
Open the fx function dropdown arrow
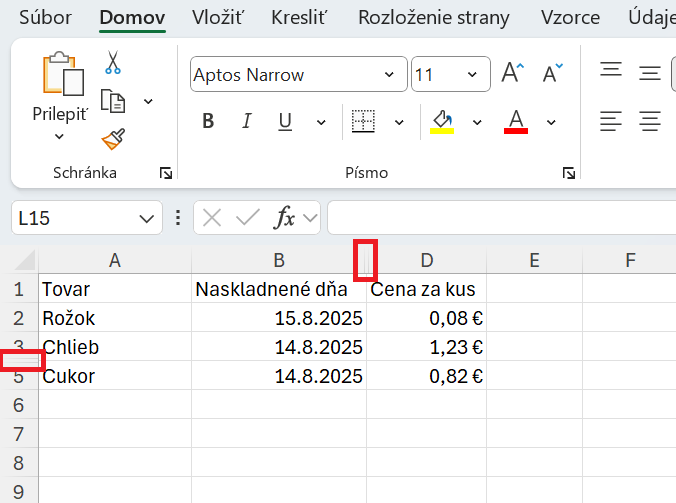pyautogui.click(x=310, y=218)
